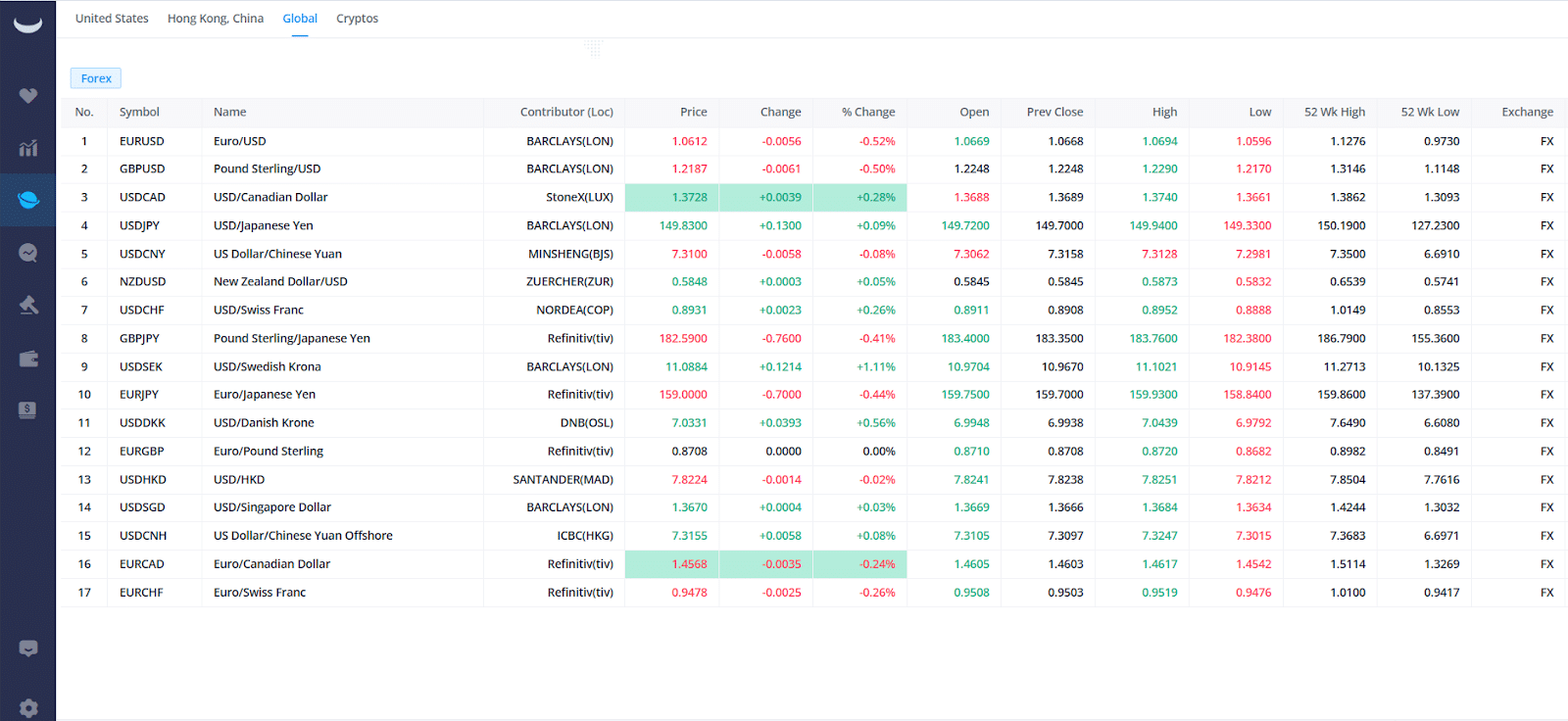This screenshot has width=1568, height=721.
Task: Open the settings gear icon
Action: click(x=28, y=708)
